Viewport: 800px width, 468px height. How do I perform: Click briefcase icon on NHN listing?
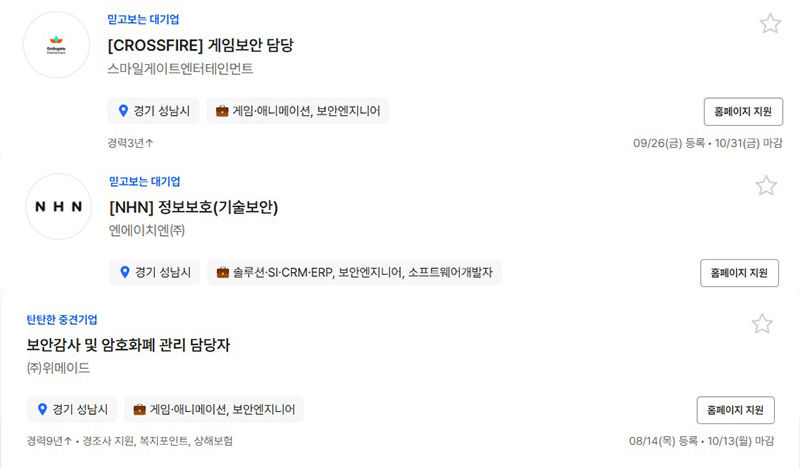point(222,272)
